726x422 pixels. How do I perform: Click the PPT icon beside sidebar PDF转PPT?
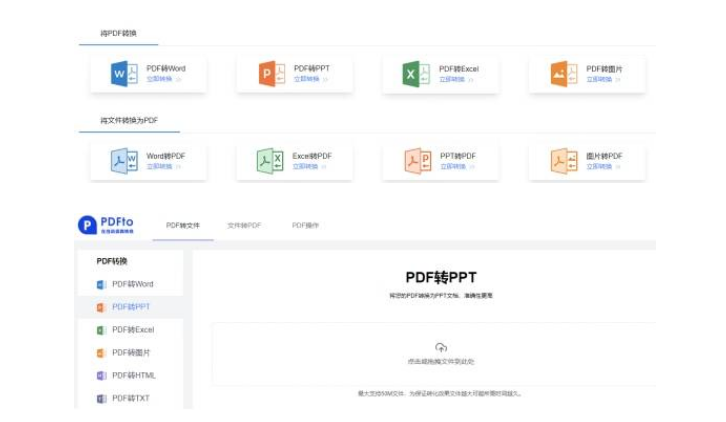101,307
